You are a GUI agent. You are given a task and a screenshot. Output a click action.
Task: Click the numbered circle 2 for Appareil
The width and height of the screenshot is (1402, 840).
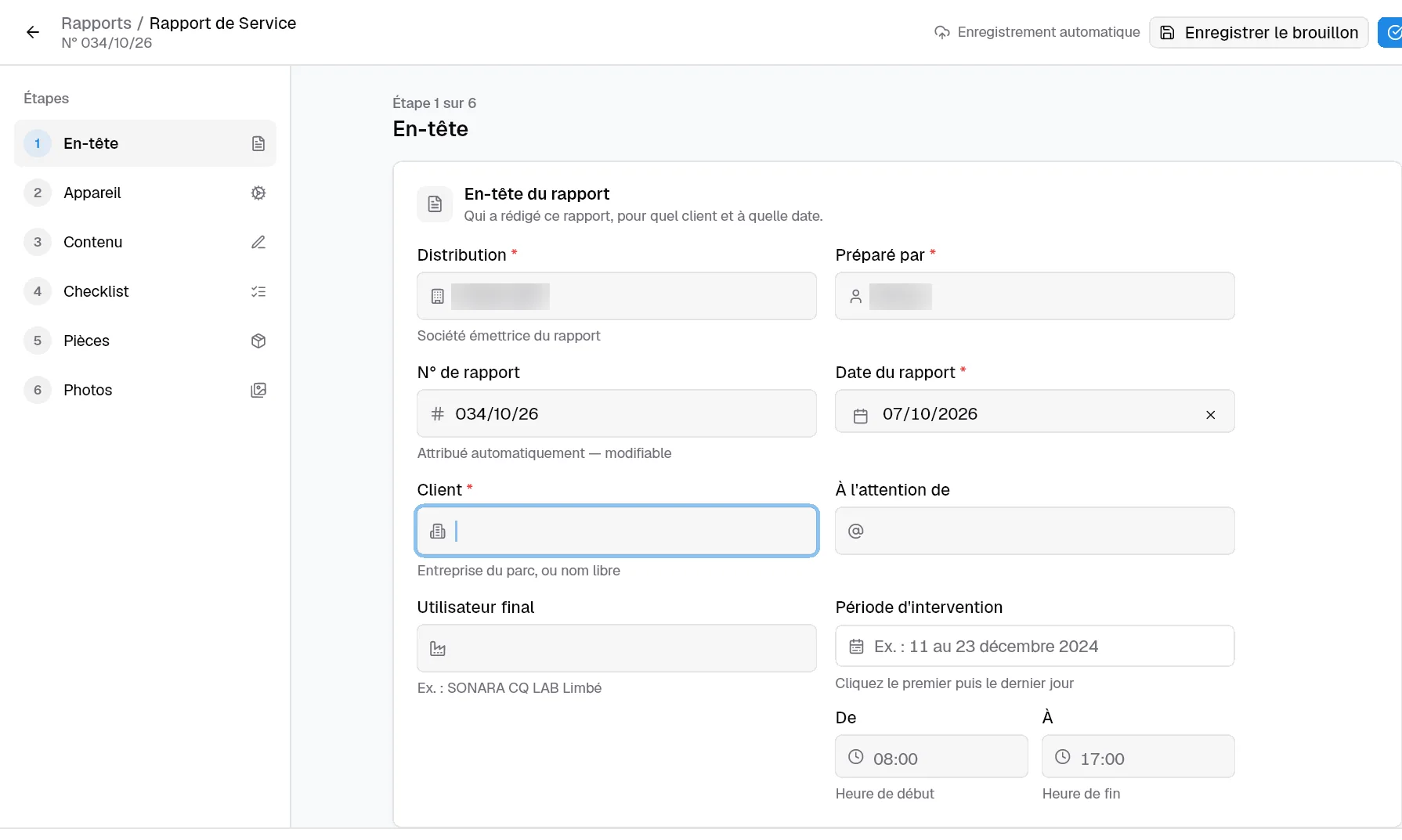click(38, 193)
